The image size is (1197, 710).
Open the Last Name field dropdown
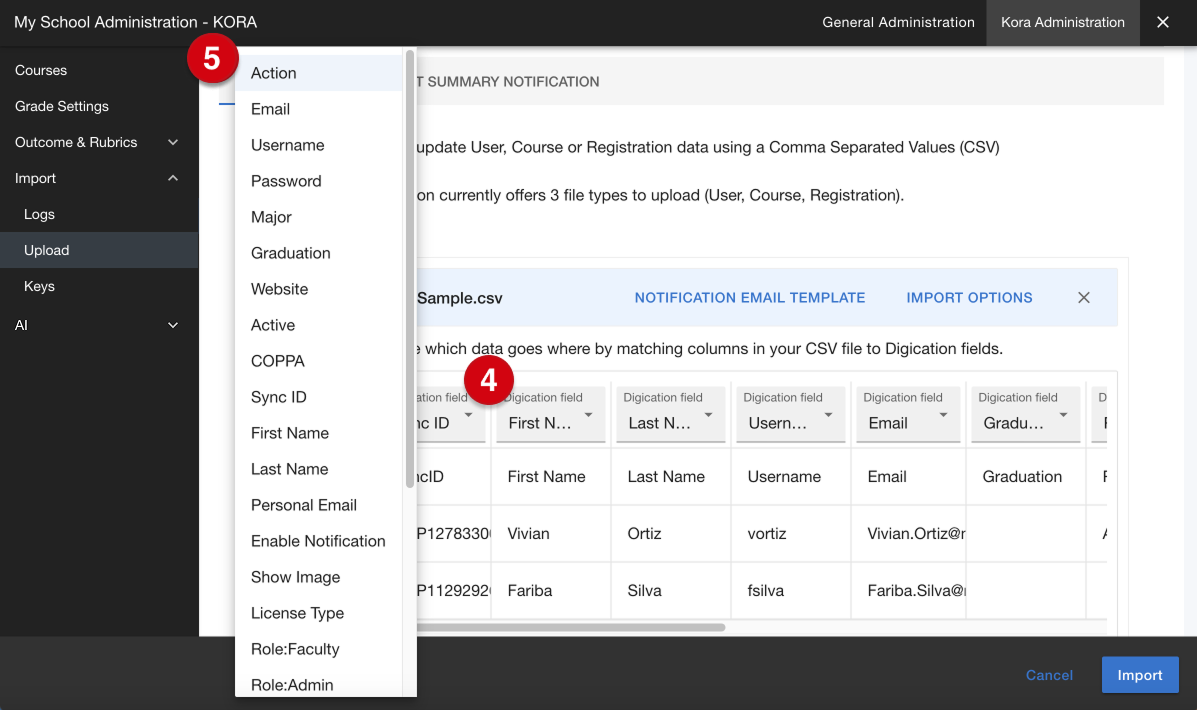pos(670,415)
